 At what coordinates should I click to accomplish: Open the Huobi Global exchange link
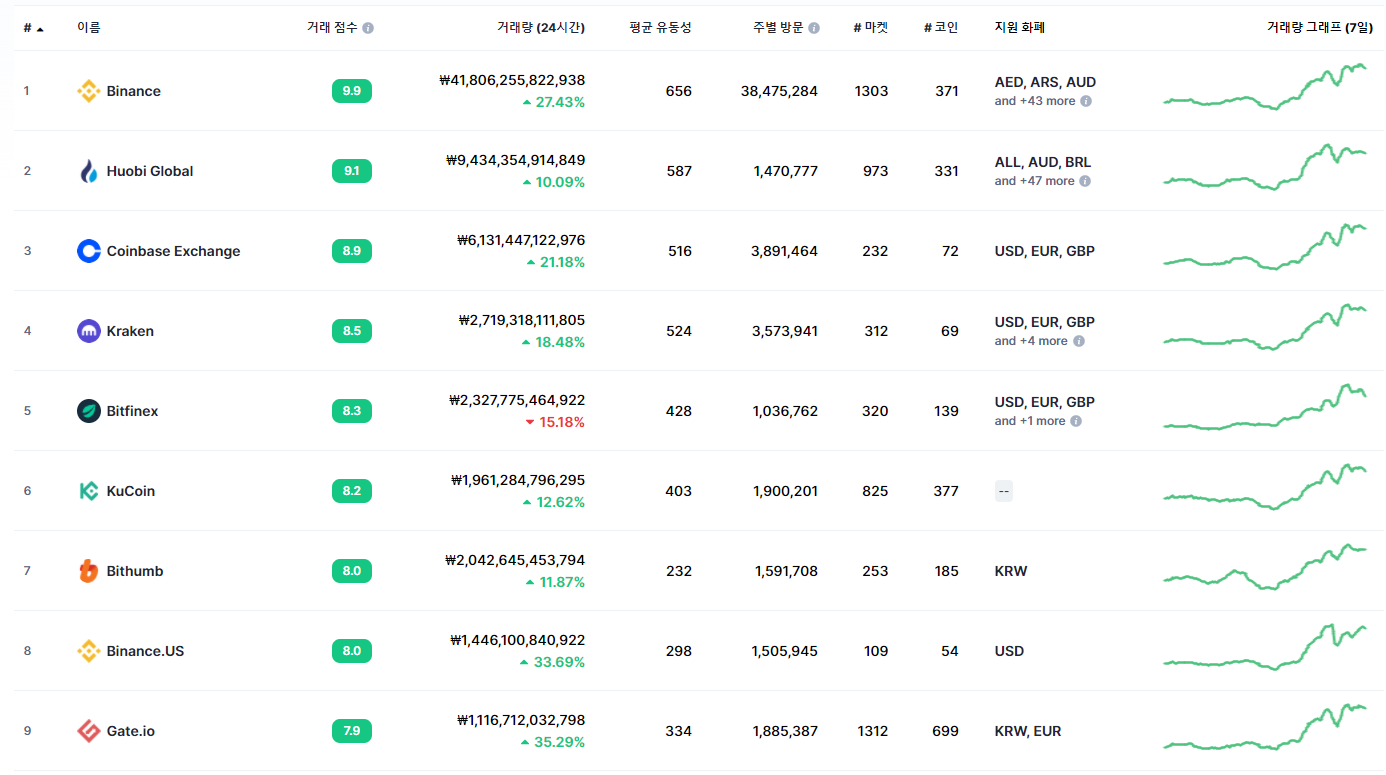point(150,171)
